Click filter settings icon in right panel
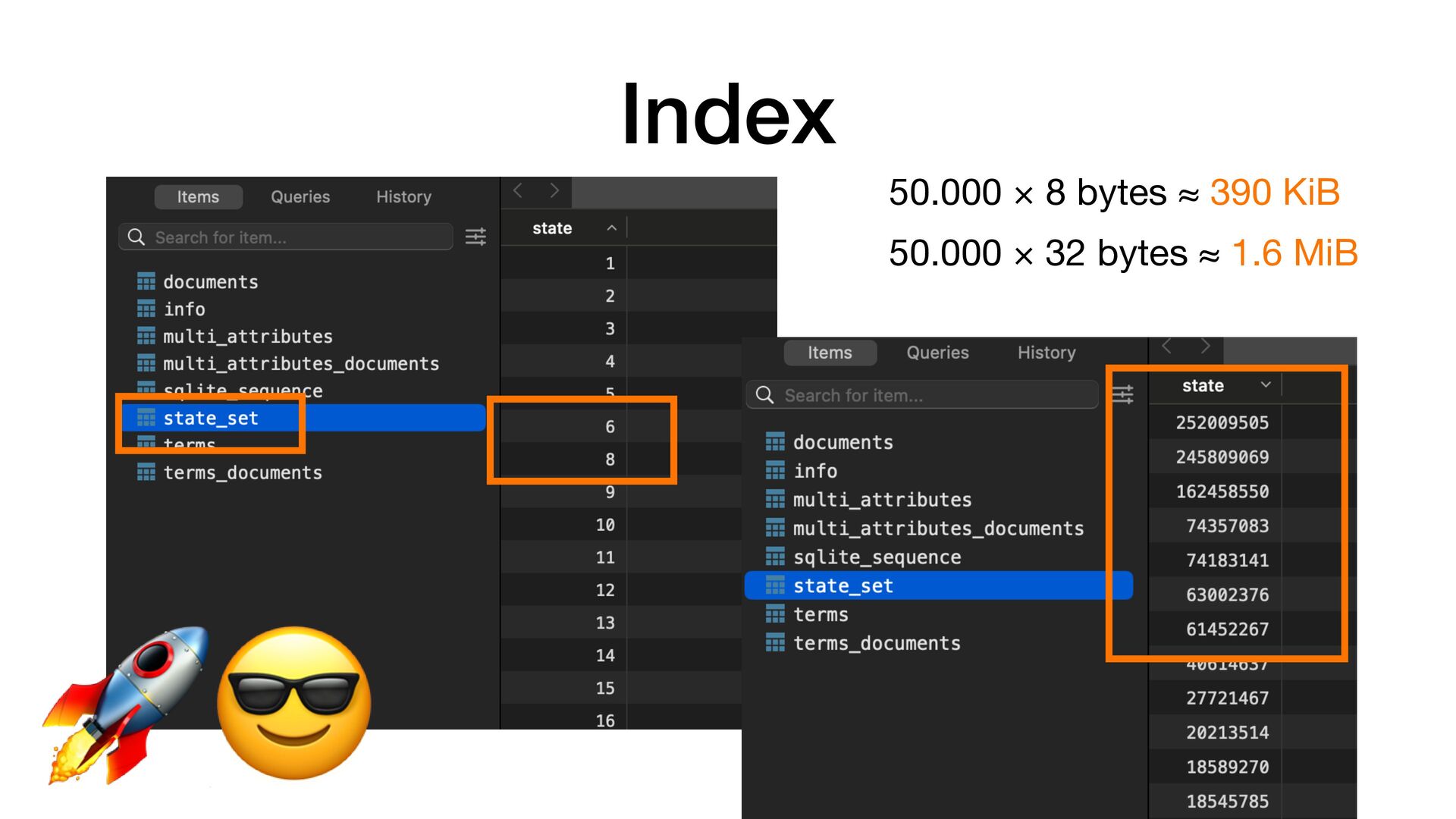This screenshot has height=819, width=1456. 1122,394
